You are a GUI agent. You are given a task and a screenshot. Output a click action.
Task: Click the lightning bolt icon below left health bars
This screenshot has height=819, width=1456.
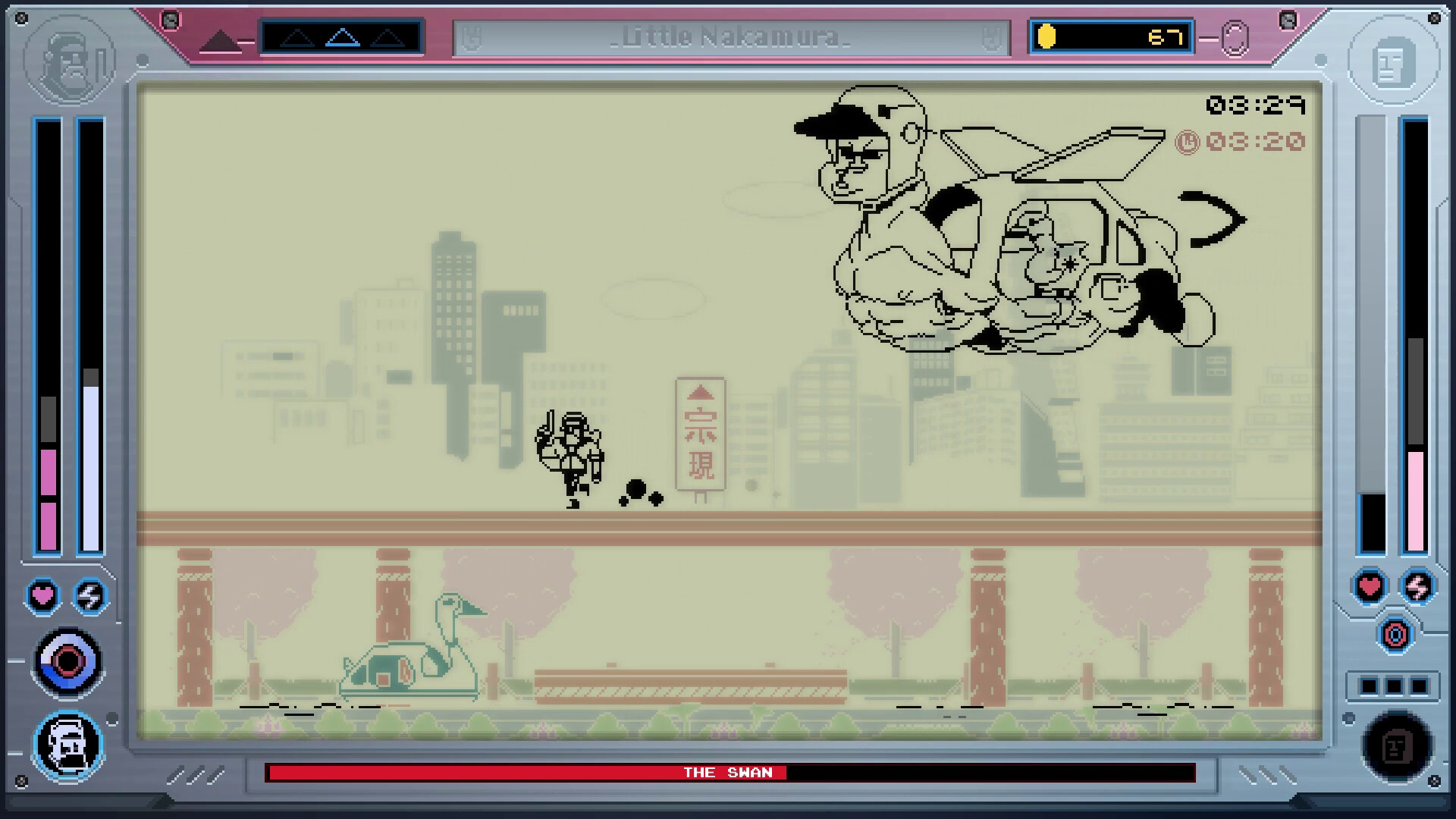pos(89,596)
